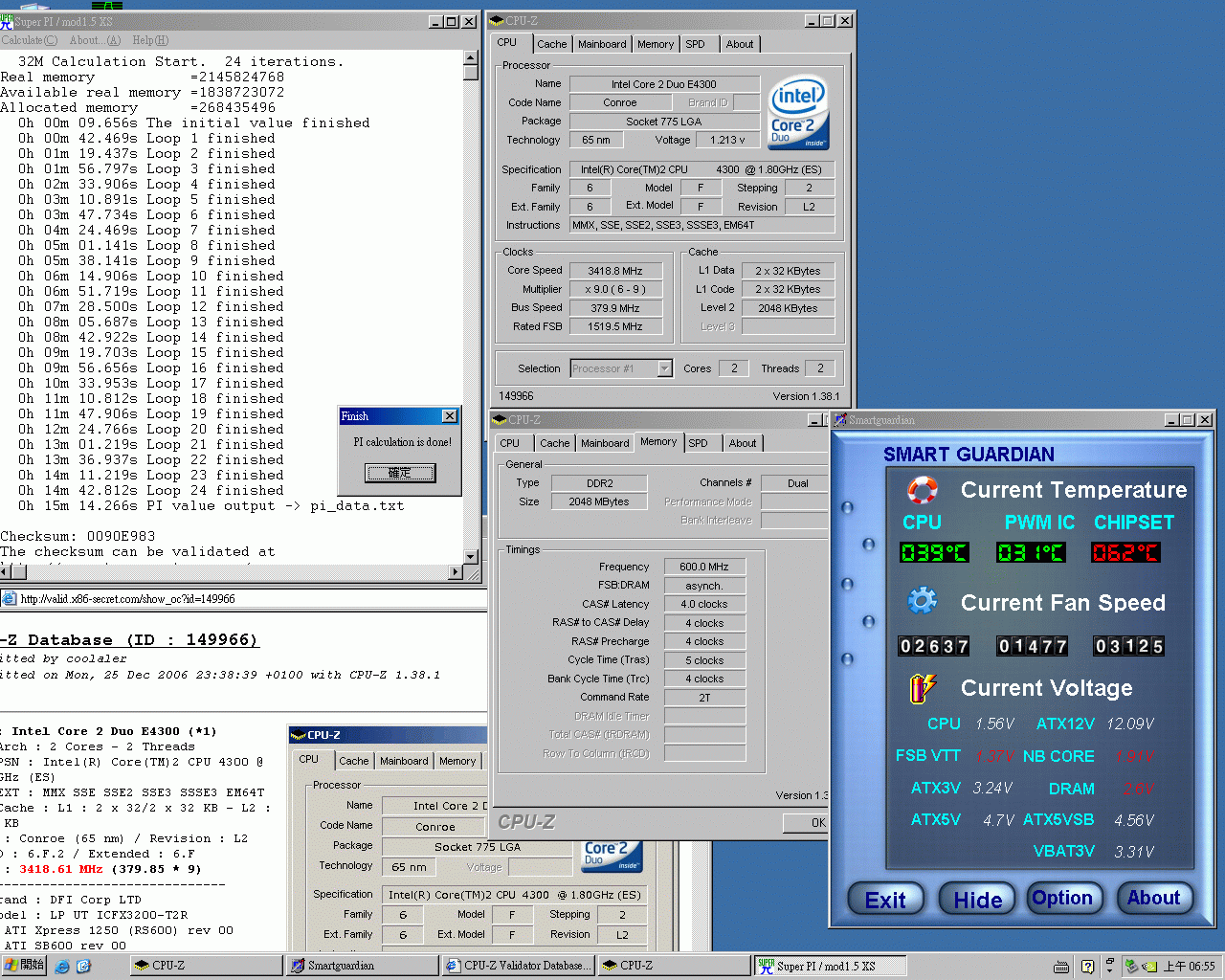Click the Command Rate 2T field
1225x980 pixels.
pyautogui.click(x=704, y=698)
